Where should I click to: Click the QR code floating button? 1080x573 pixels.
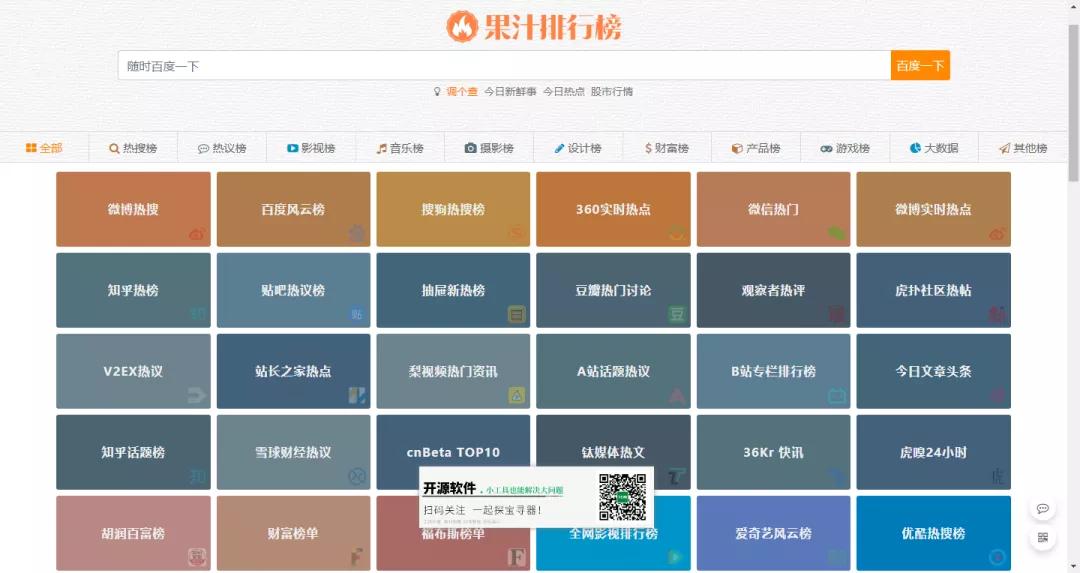1042,537
